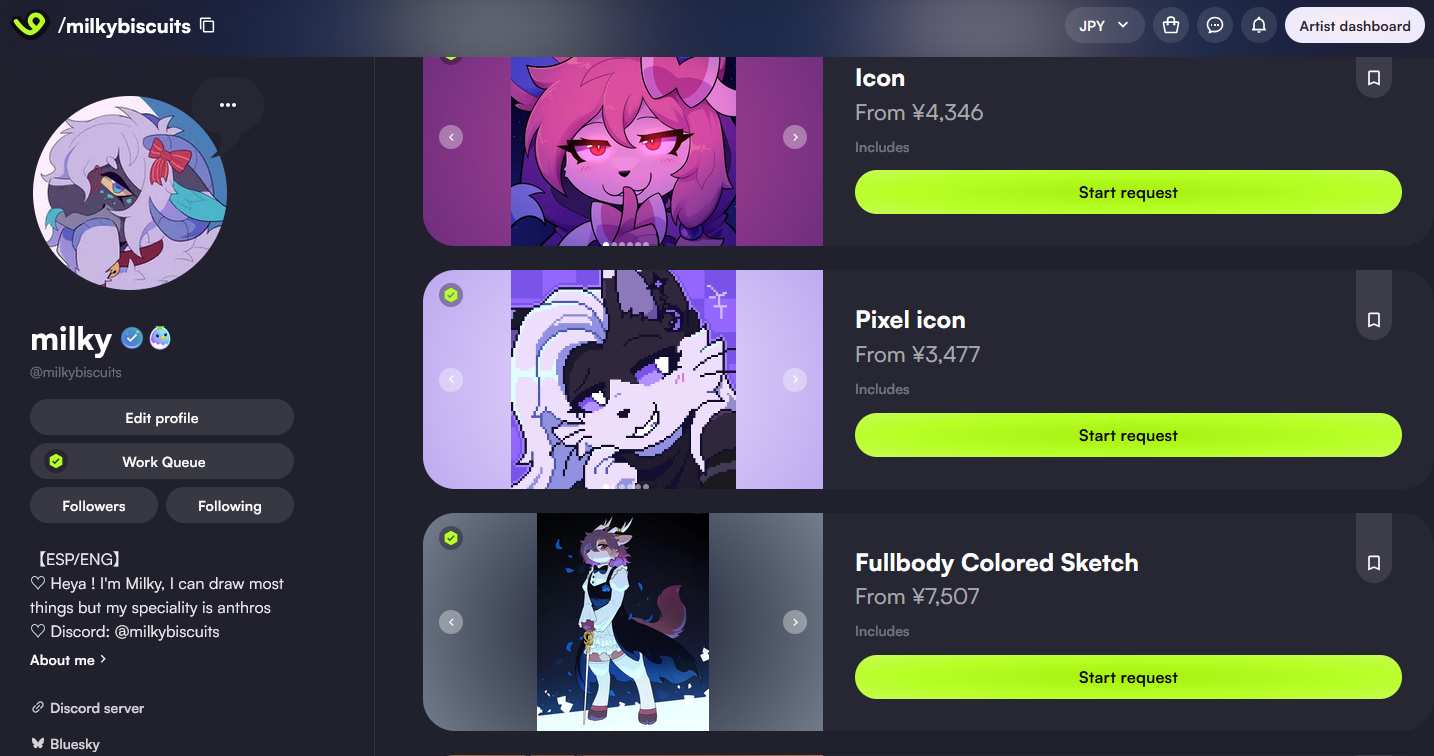The height and width of the screenshot is (756, 1434).
Task: Open the messages chat icon
Action: pos(1215,26)
